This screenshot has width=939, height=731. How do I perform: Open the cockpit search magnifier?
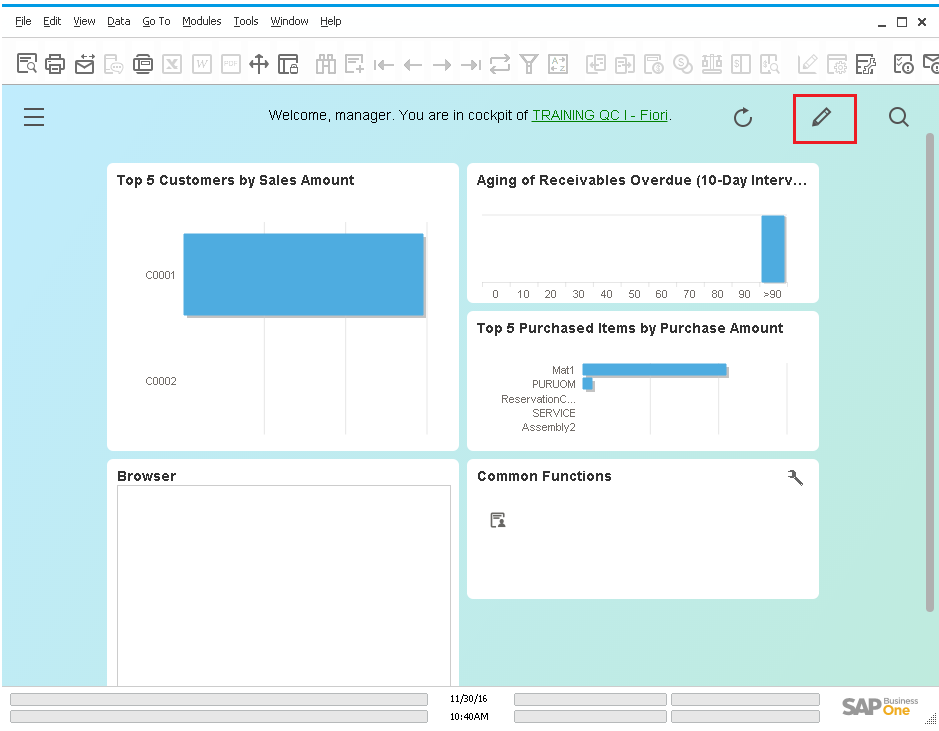(x=898, y=117)
